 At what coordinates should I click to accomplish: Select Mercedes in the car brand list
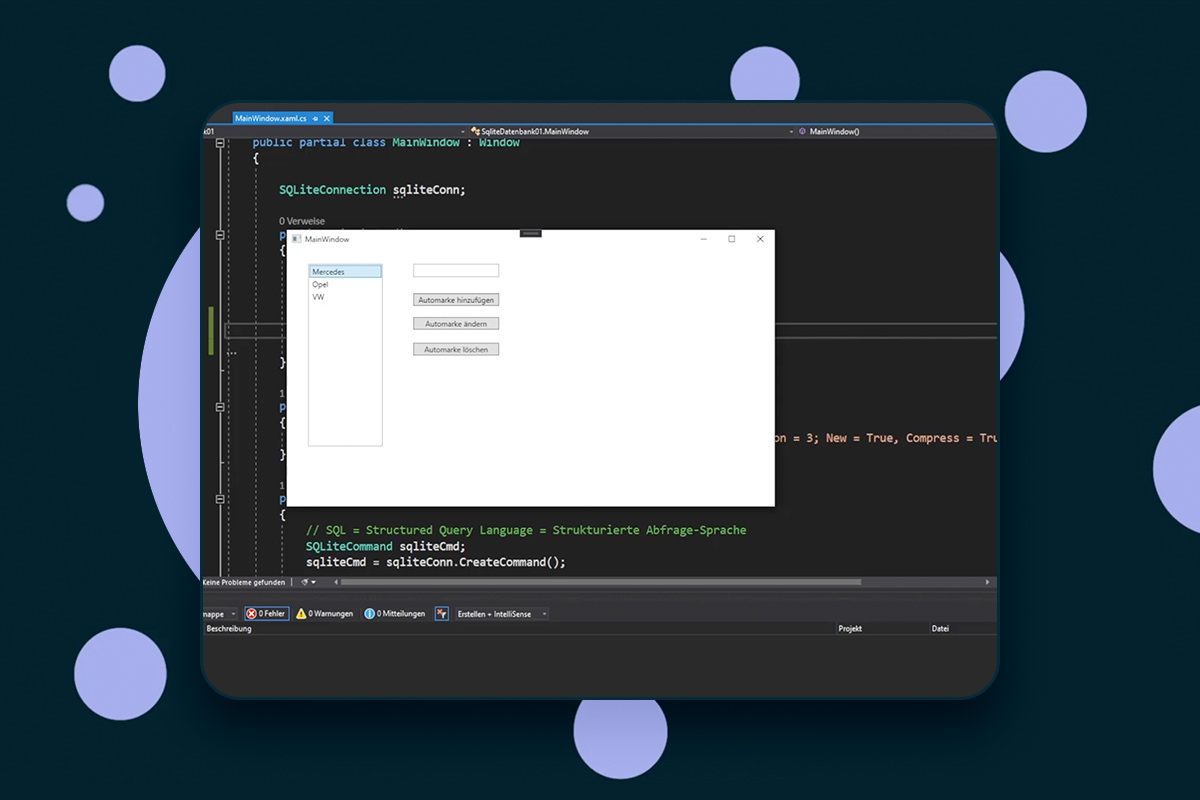tap(345, 272)
